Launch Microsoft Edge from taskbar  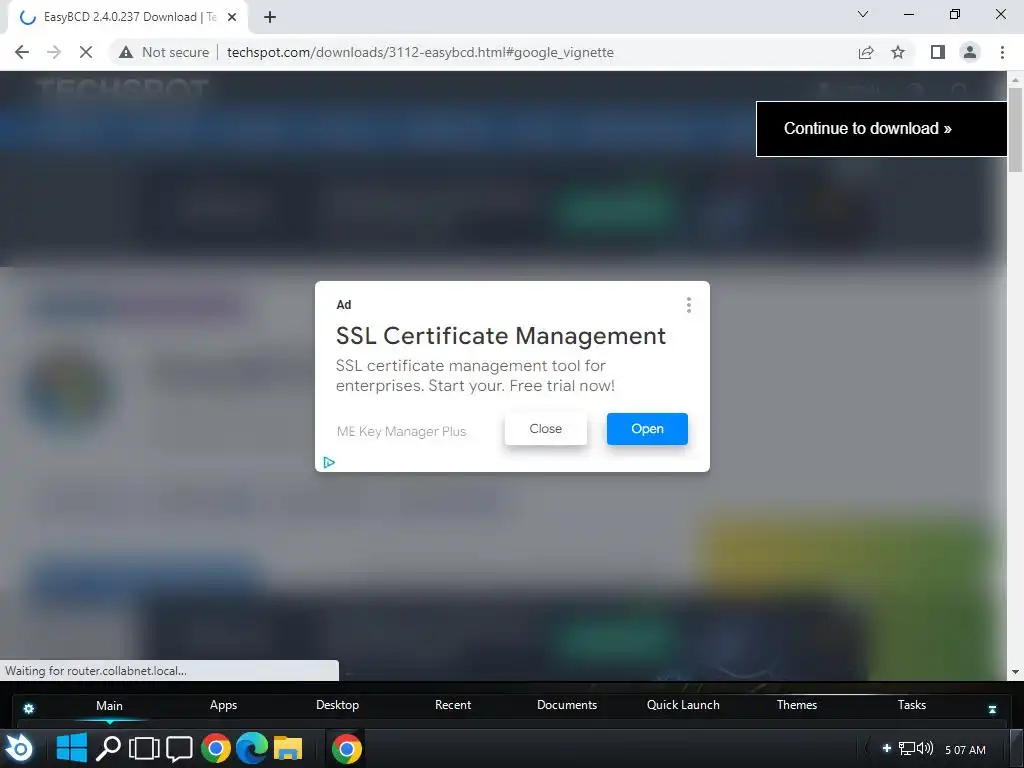click(x=251, y=748)
